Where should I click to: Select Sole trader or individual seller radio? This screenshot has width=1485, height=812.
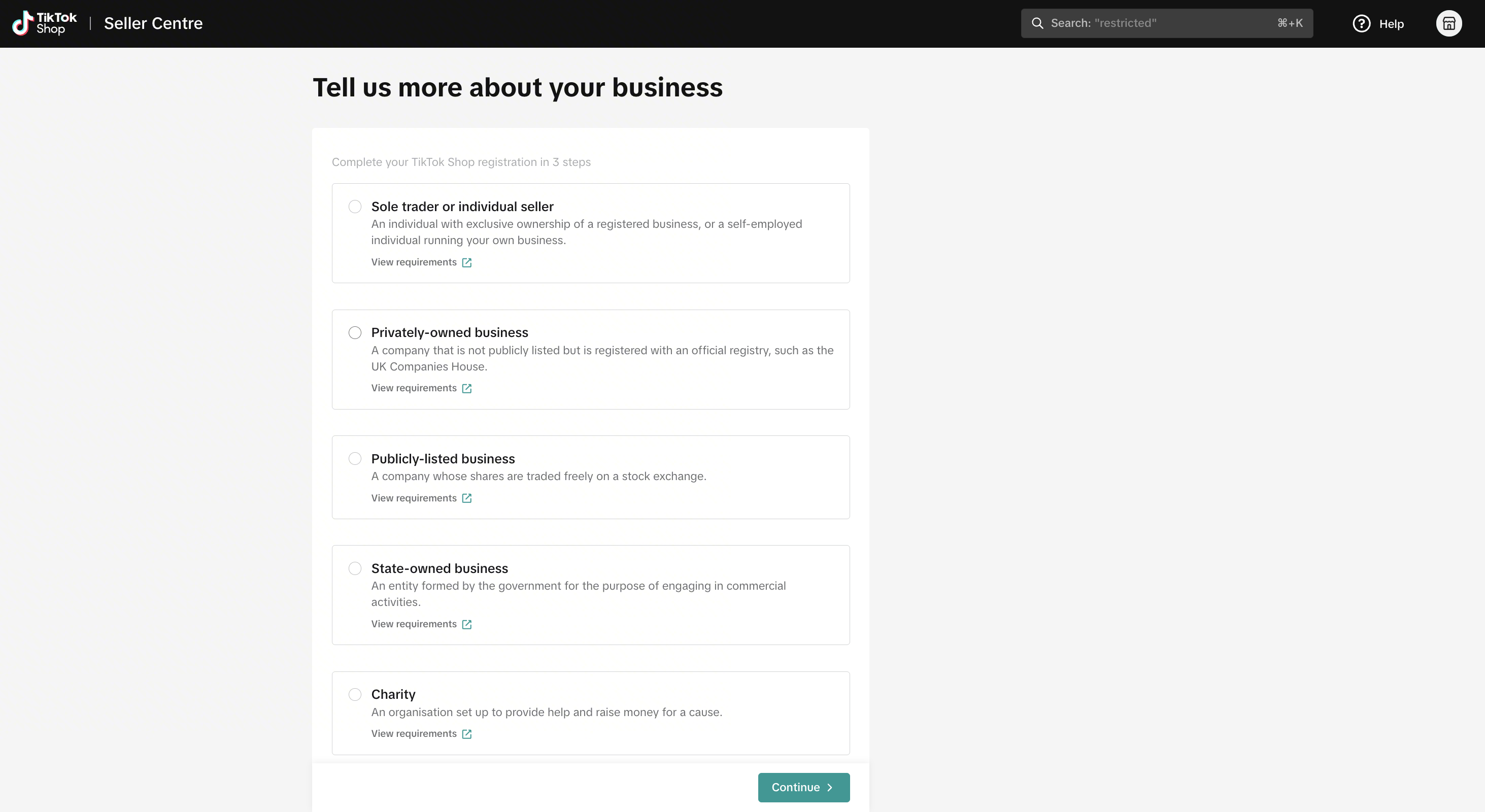point(355,207)
